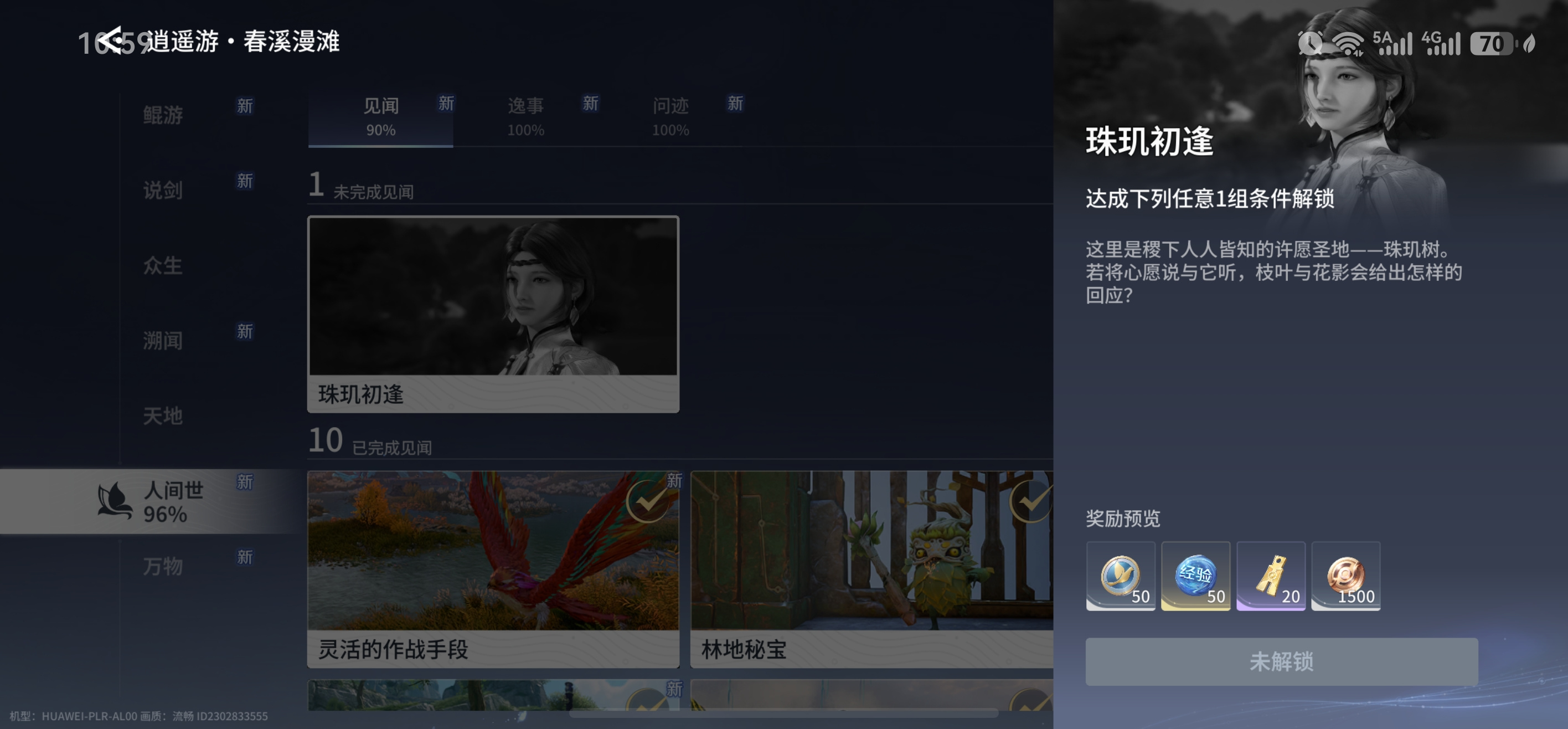This screenshot has width=1568, height=729.
Task: Switch to the 问迹 100% tab
Action: pyautogui.click(x=670, y=117)
